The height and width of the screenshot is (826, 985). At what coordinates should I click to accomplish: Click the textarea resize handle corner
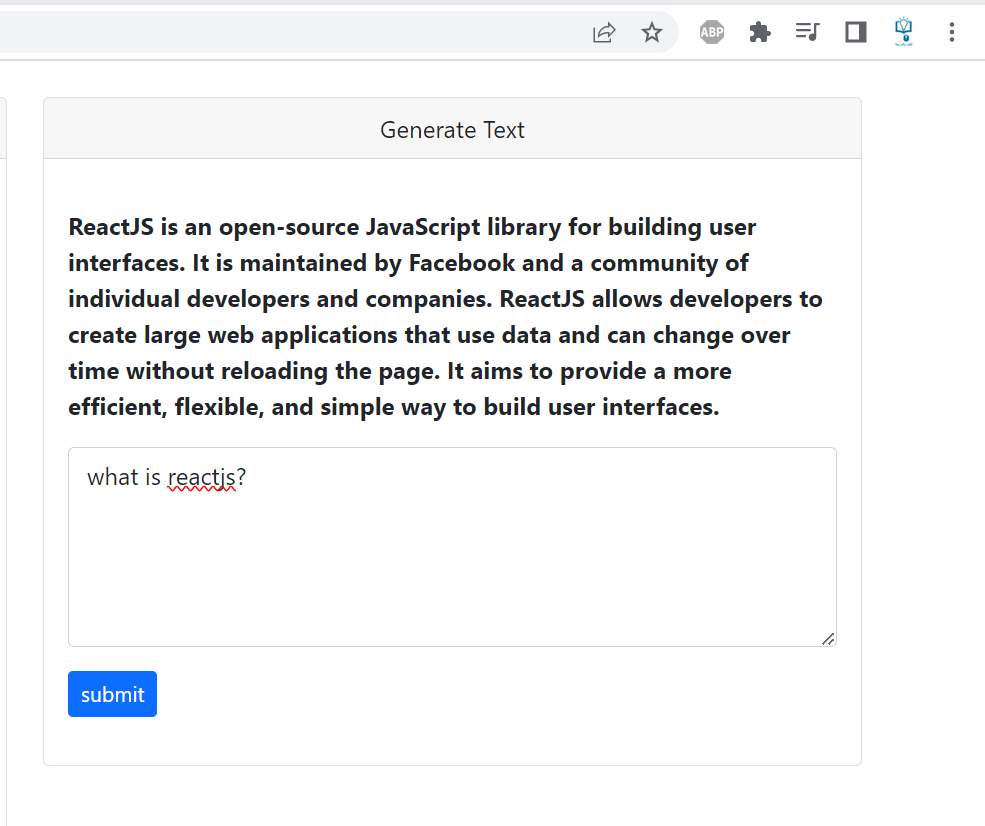click(x=828, y=639)
